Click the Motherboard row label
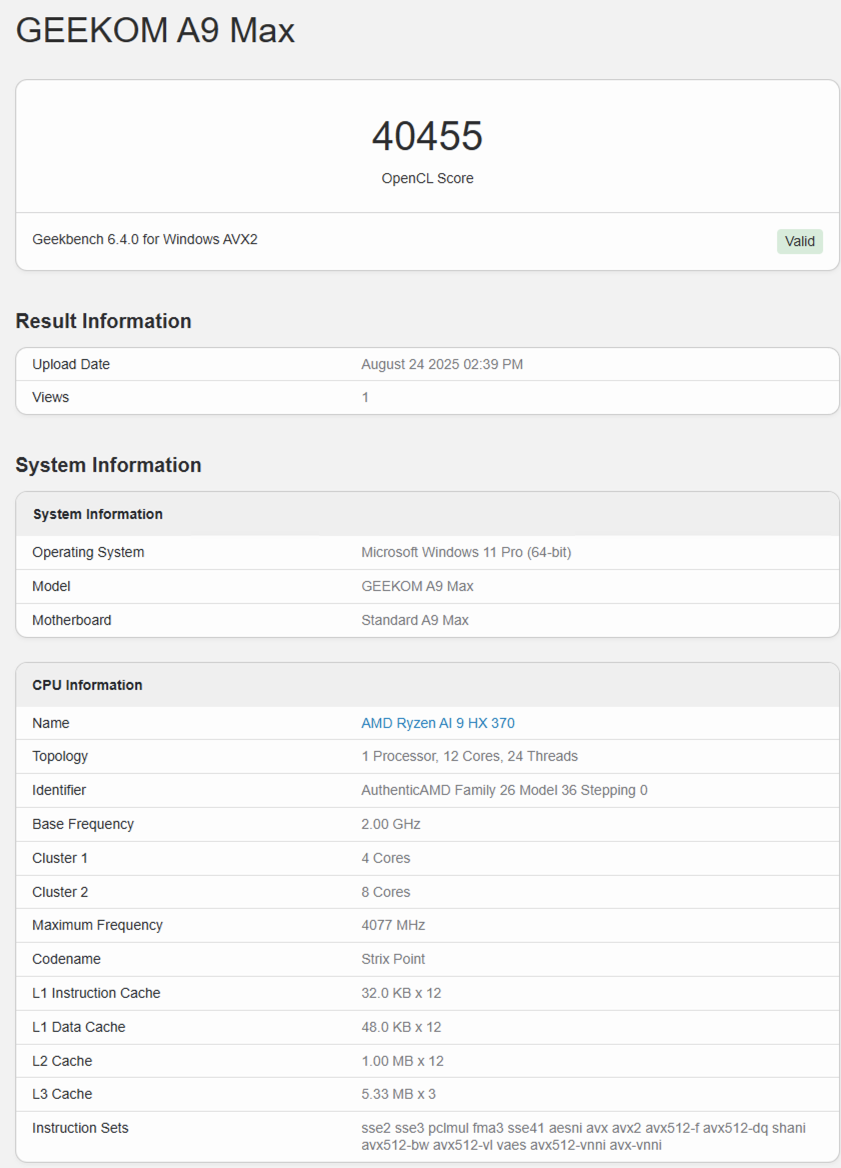Viewport: 841px width, 1168px height. point(72,620)
